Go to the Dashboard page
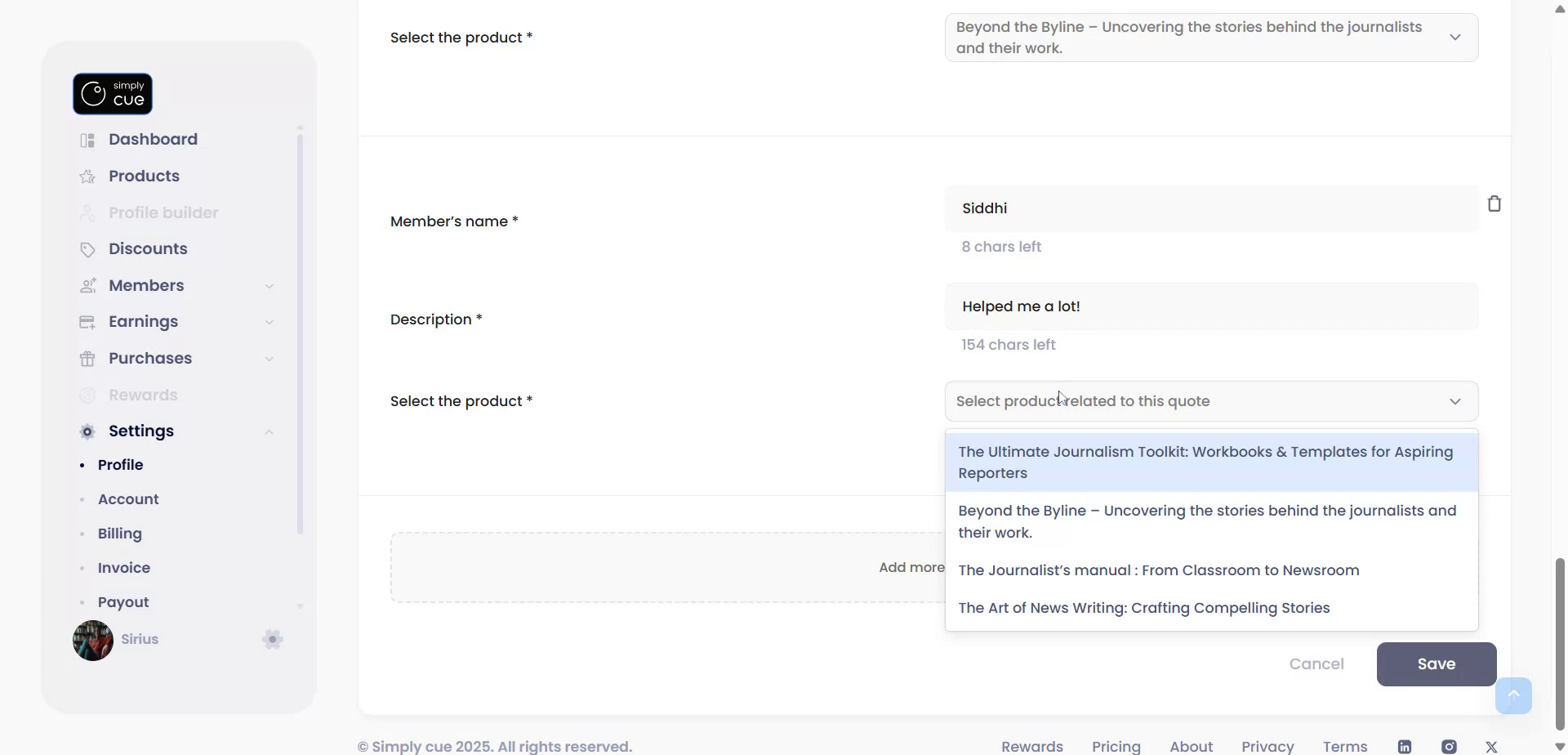1568x755 pixels. point(153,140)
